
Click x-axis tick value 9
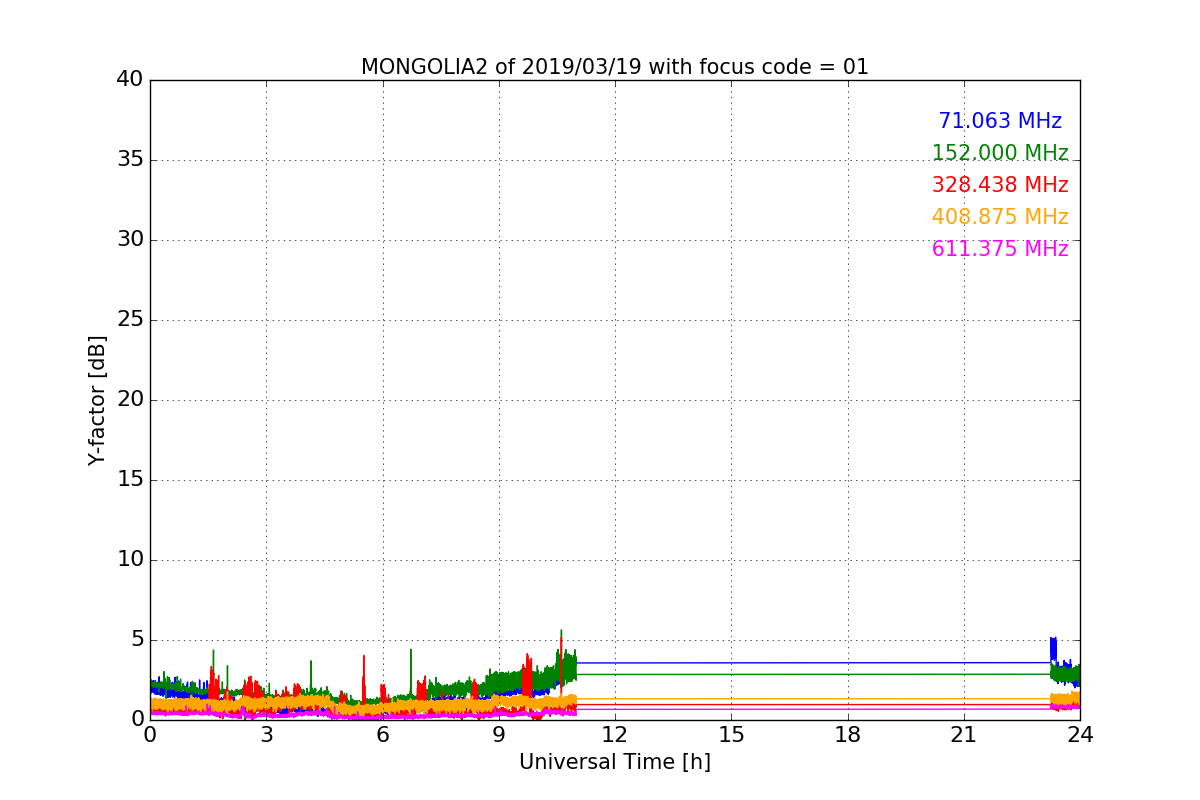[x=499, y=735]
